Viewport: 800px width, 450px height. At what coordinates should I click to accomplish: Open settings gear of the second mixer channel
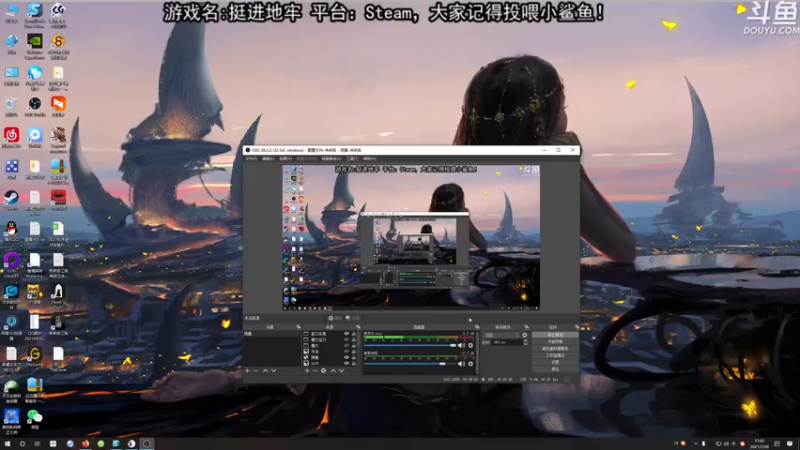(470, 364)
